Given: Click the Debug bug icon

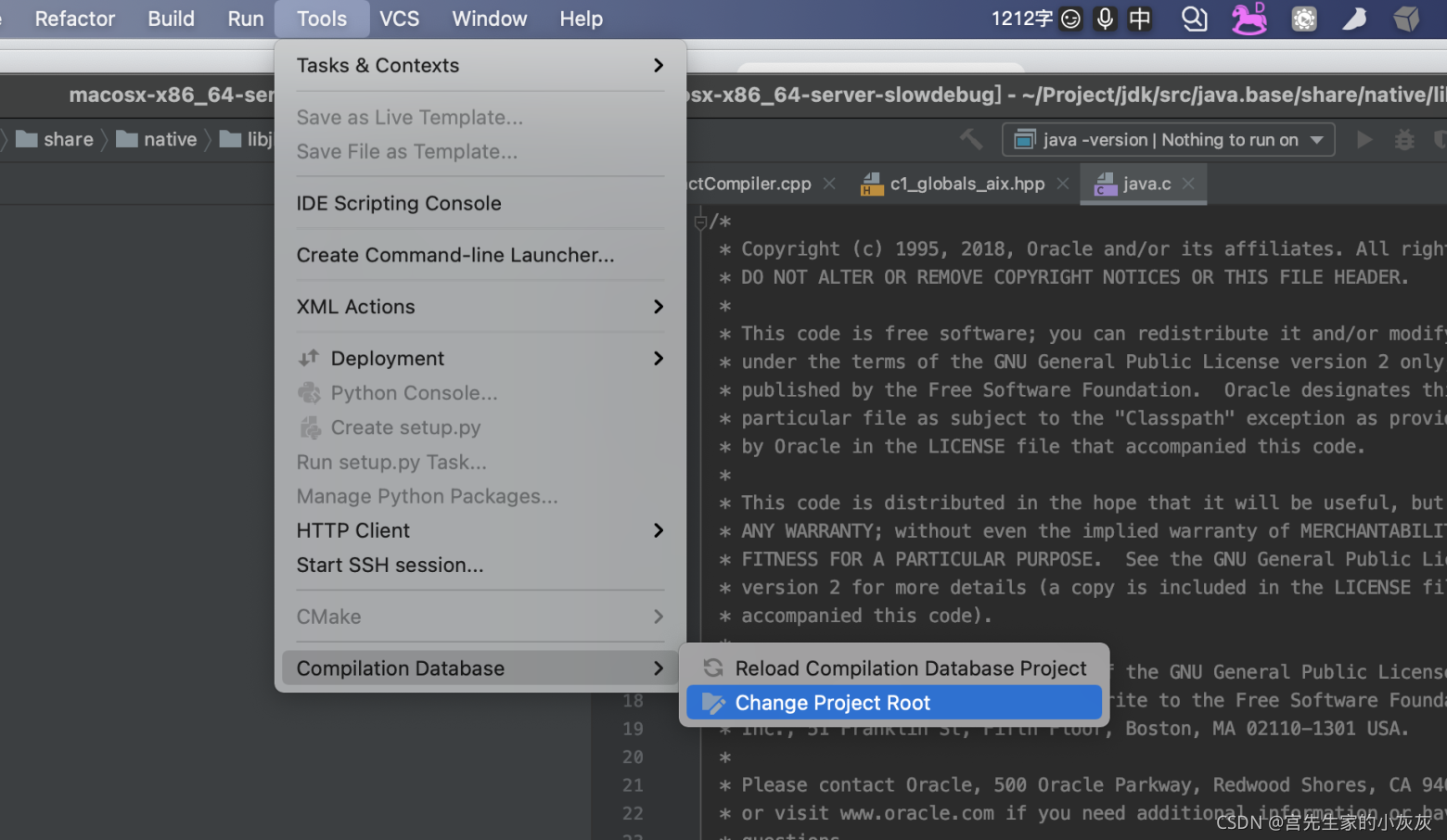Looking at the screenshot, I should coord(1404,139).
